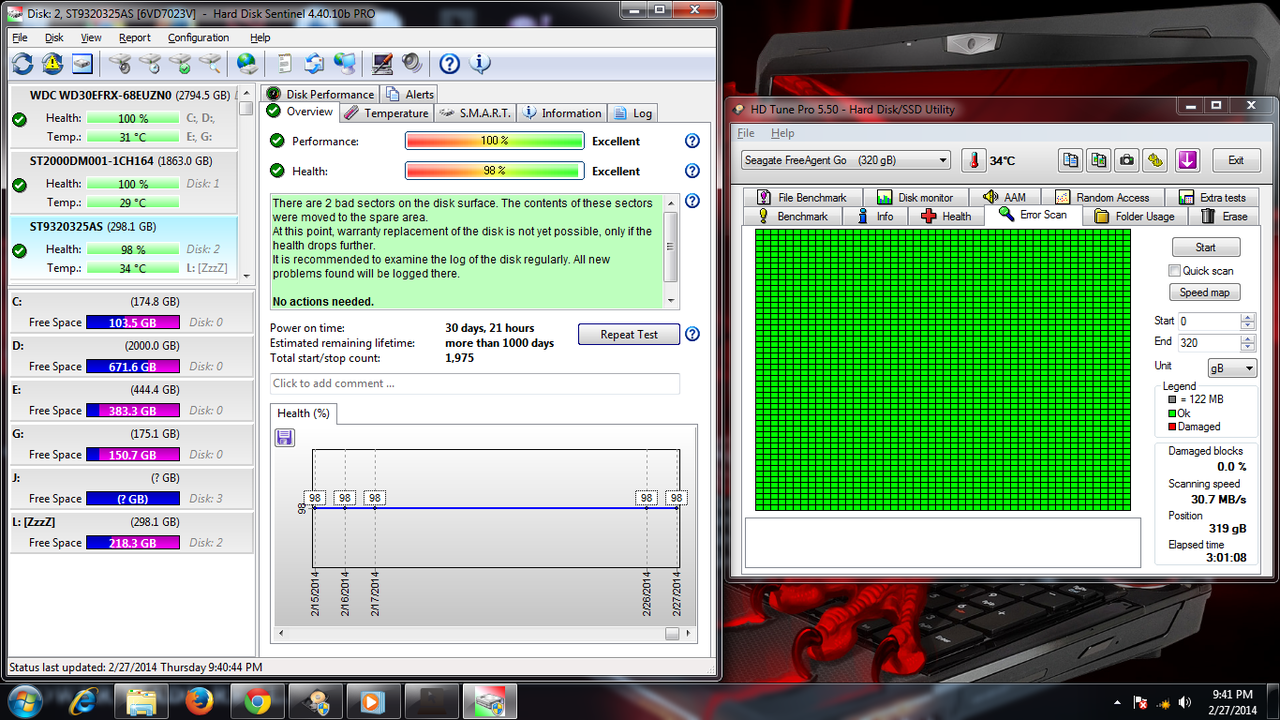The height and width of the screenshot is (720, 1280).
Task: Open the Disk monitor tab
Action: [915, 197]
